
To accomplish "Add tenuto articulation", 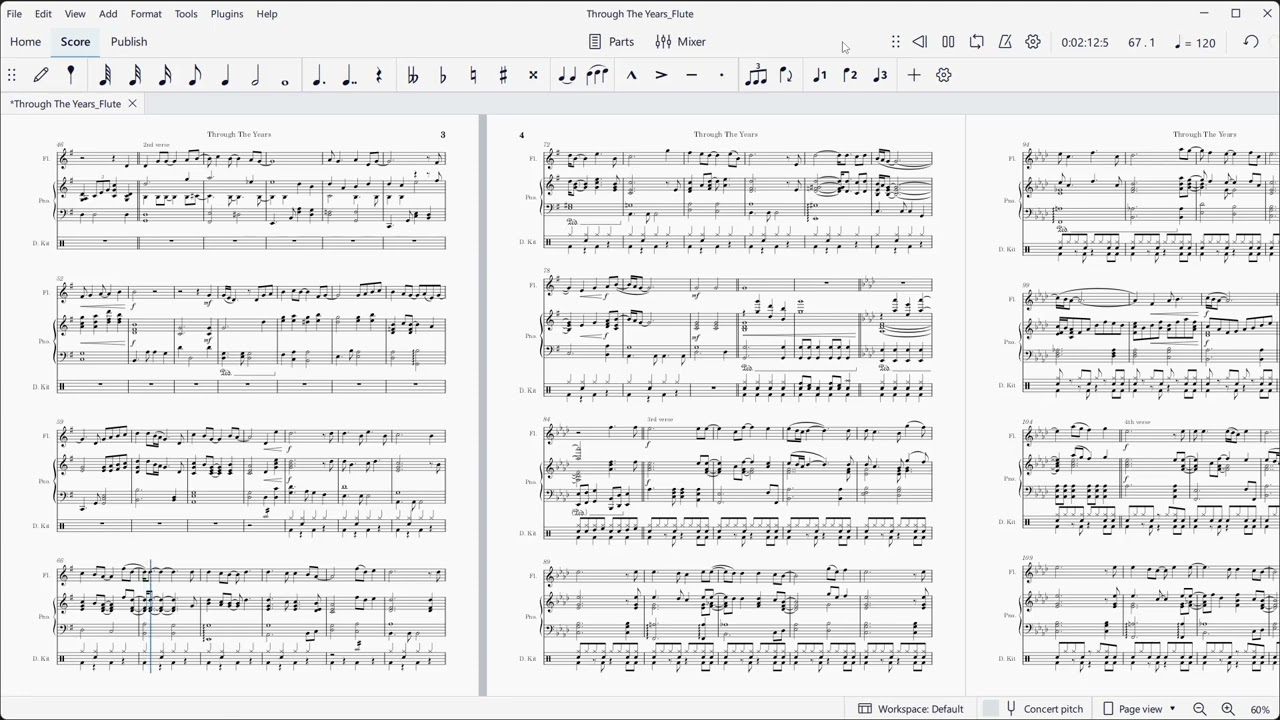I will point(691,75).
